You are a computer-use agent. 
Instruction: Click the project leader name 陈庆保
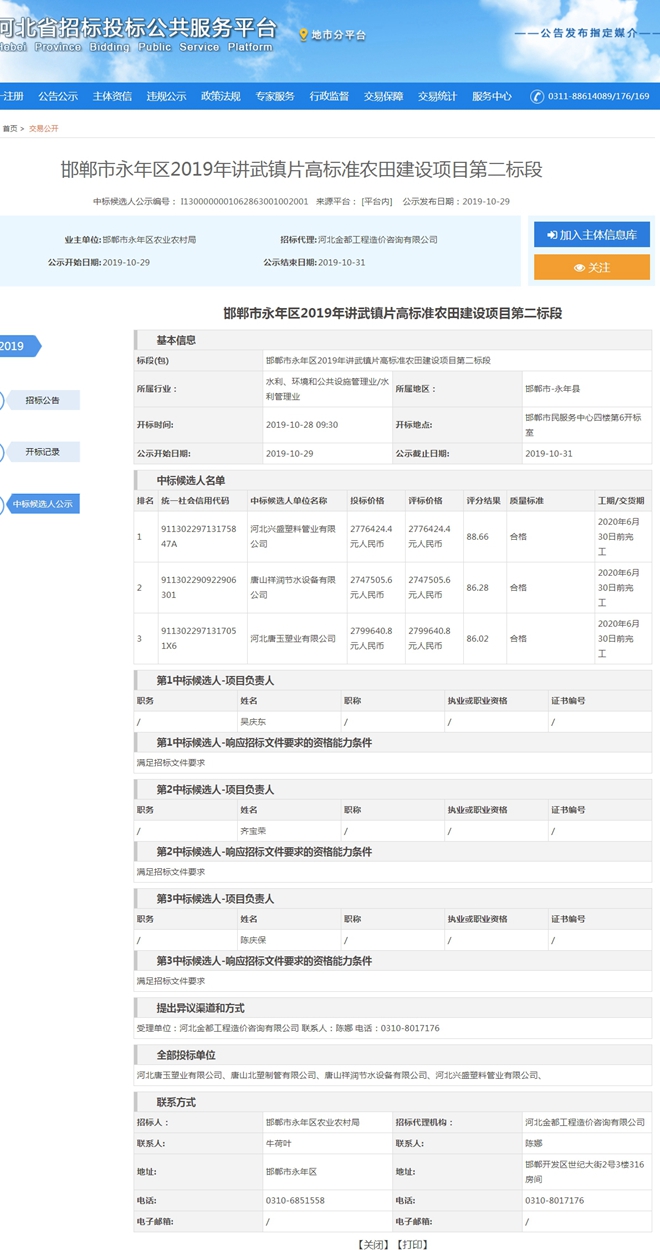tap(253, 940)
